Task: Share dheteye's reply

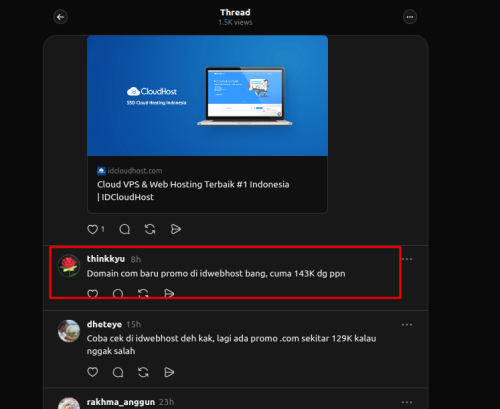Action: point(169,372)
